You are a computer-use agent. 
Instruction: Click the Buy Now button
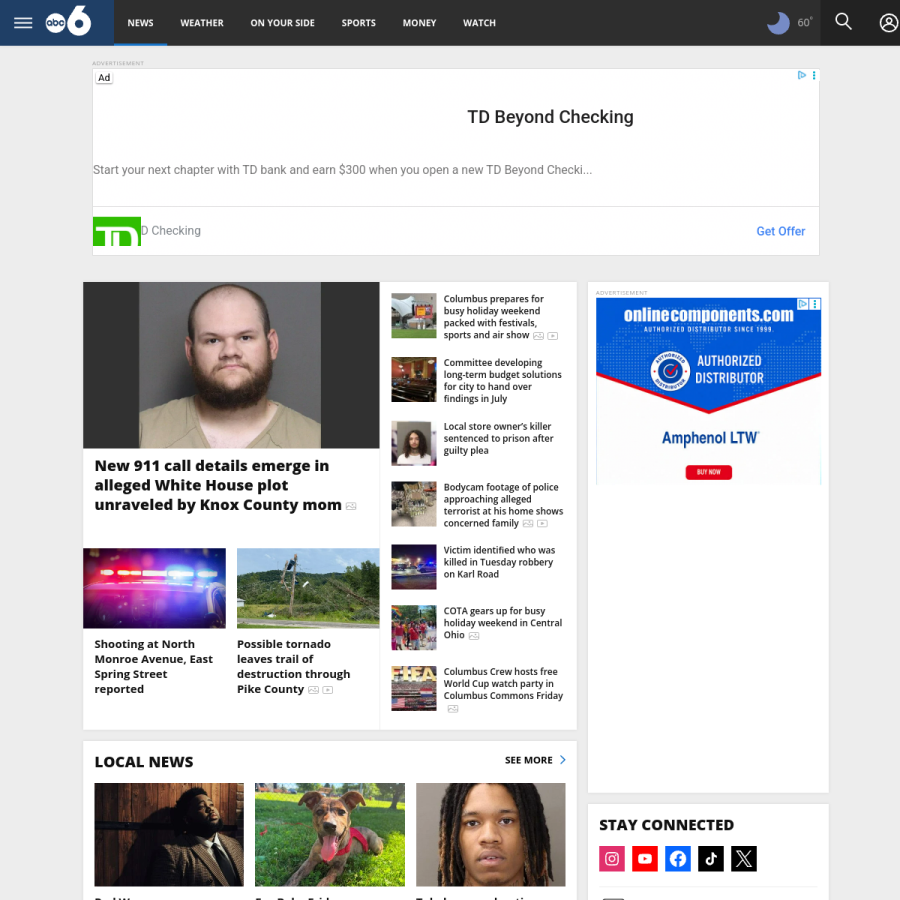coord(708,472)
